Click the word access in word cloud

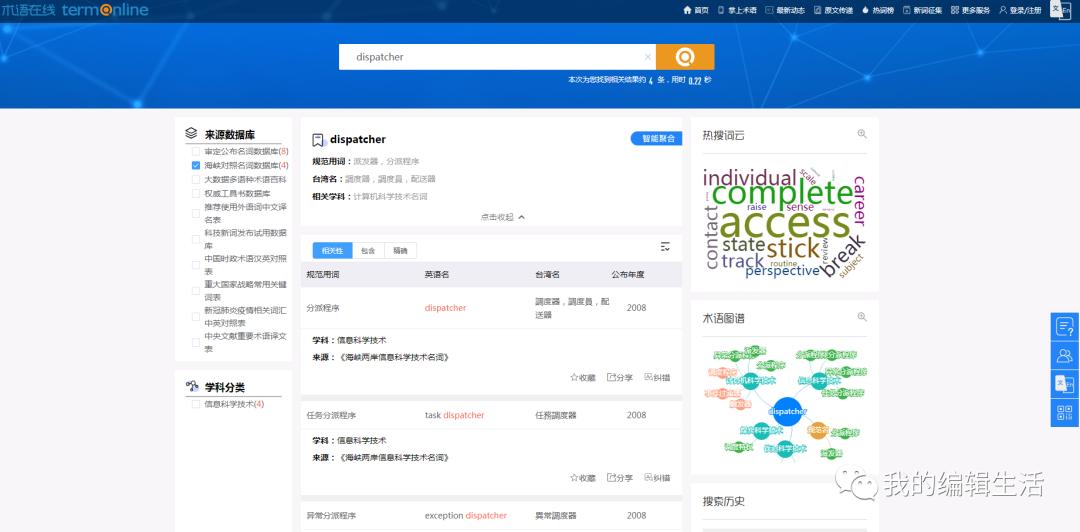785,224
